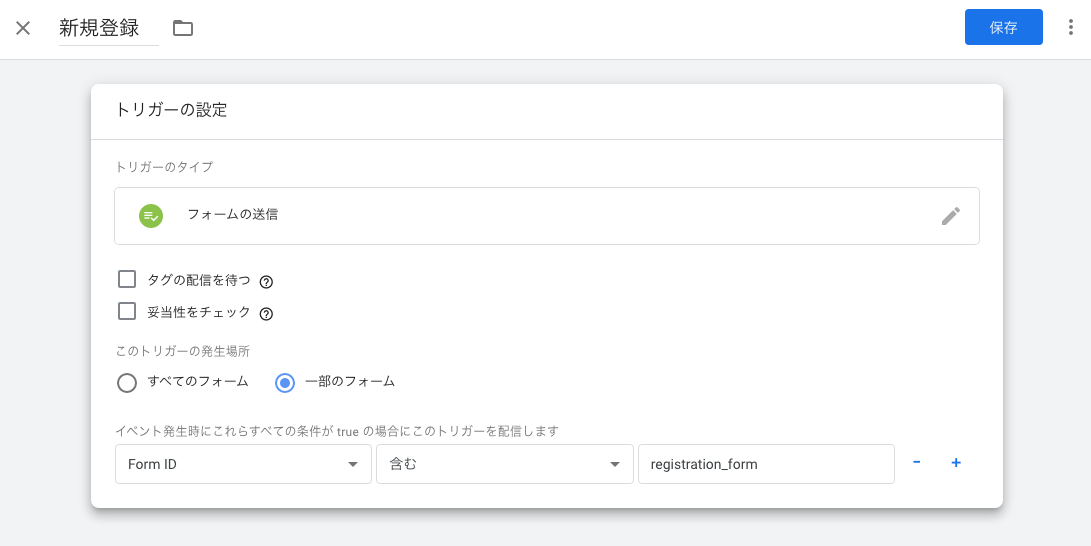Click the green form submission icon

[x=151, y=215]
